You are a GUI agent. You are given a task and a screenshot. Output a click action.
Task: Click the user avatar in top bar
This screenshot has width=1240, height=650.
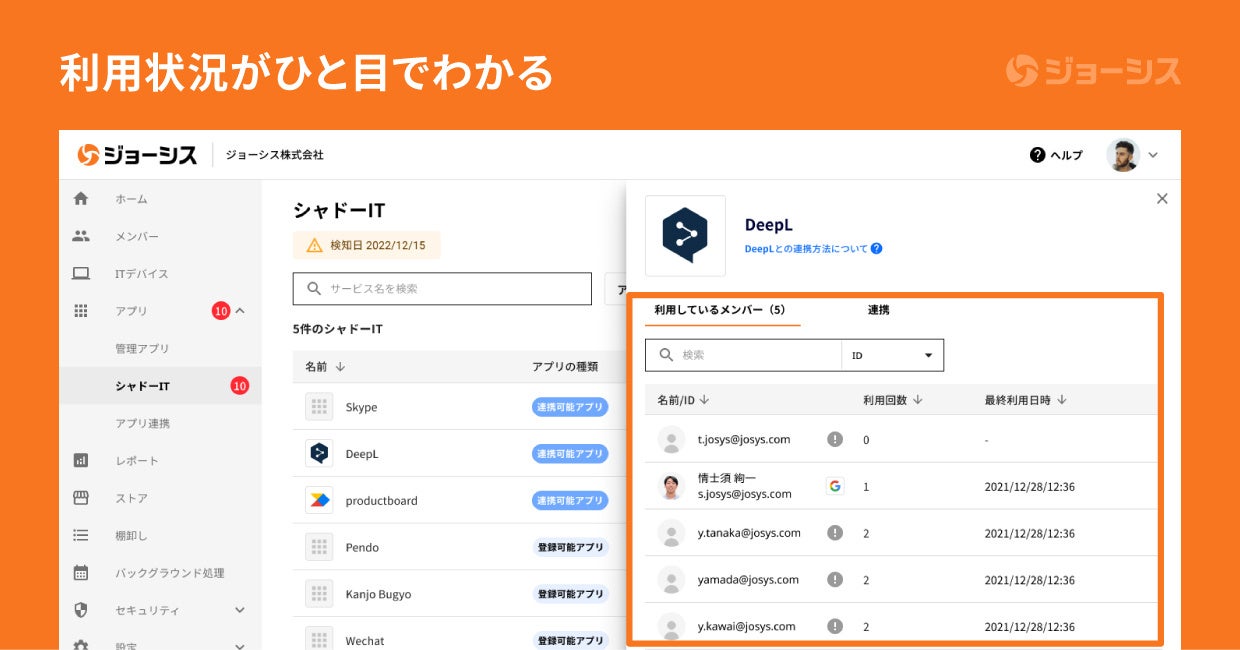pyautogui.click(x=1123, y=155)
